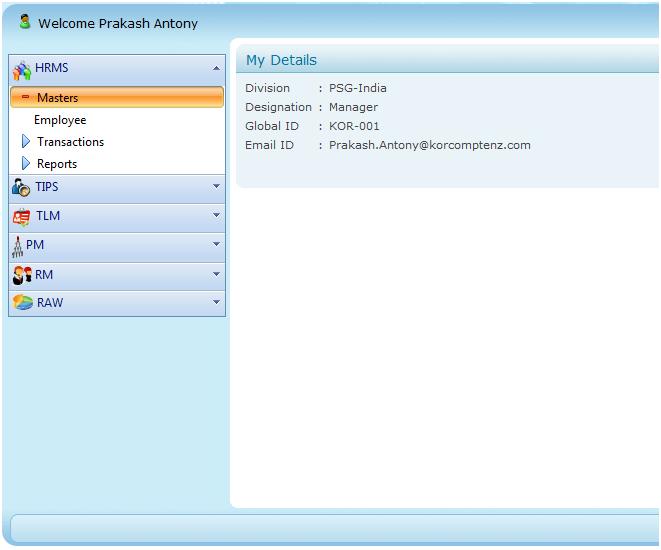Viewport: 661px width, 550px height.
Task: Collapse the HRMS panel with up arrow
Action: pyautogui.click(x=216, y=68)
